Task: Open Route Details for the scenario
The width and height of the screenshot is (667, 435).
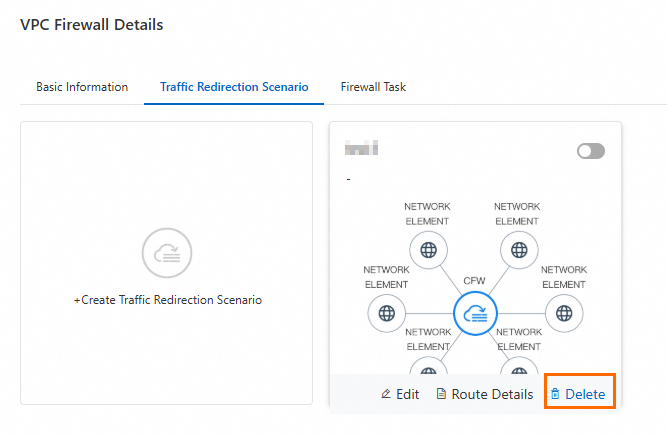Action: tap(492, 394)
